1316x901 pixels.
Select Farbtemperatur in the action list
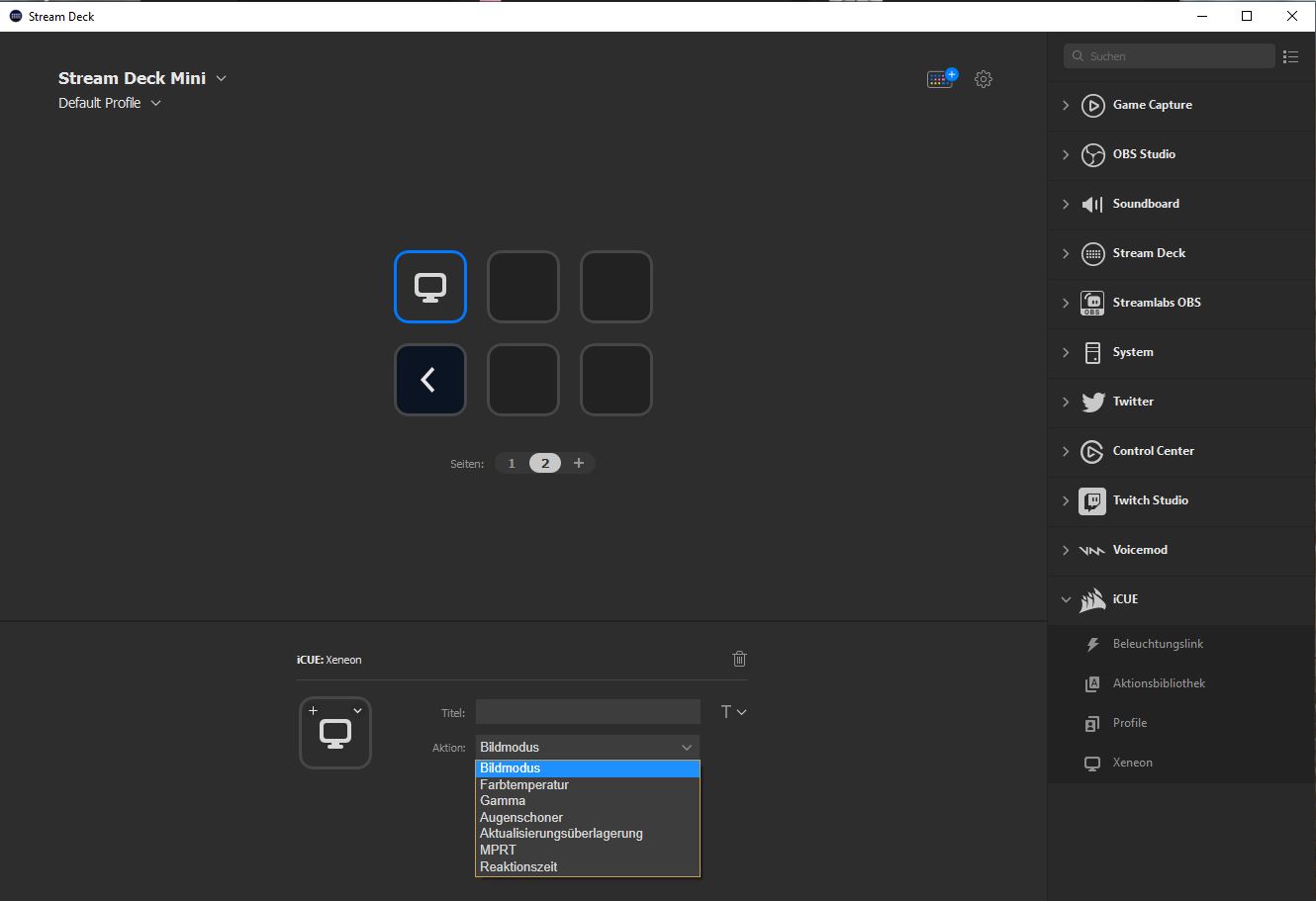(588, 784)
